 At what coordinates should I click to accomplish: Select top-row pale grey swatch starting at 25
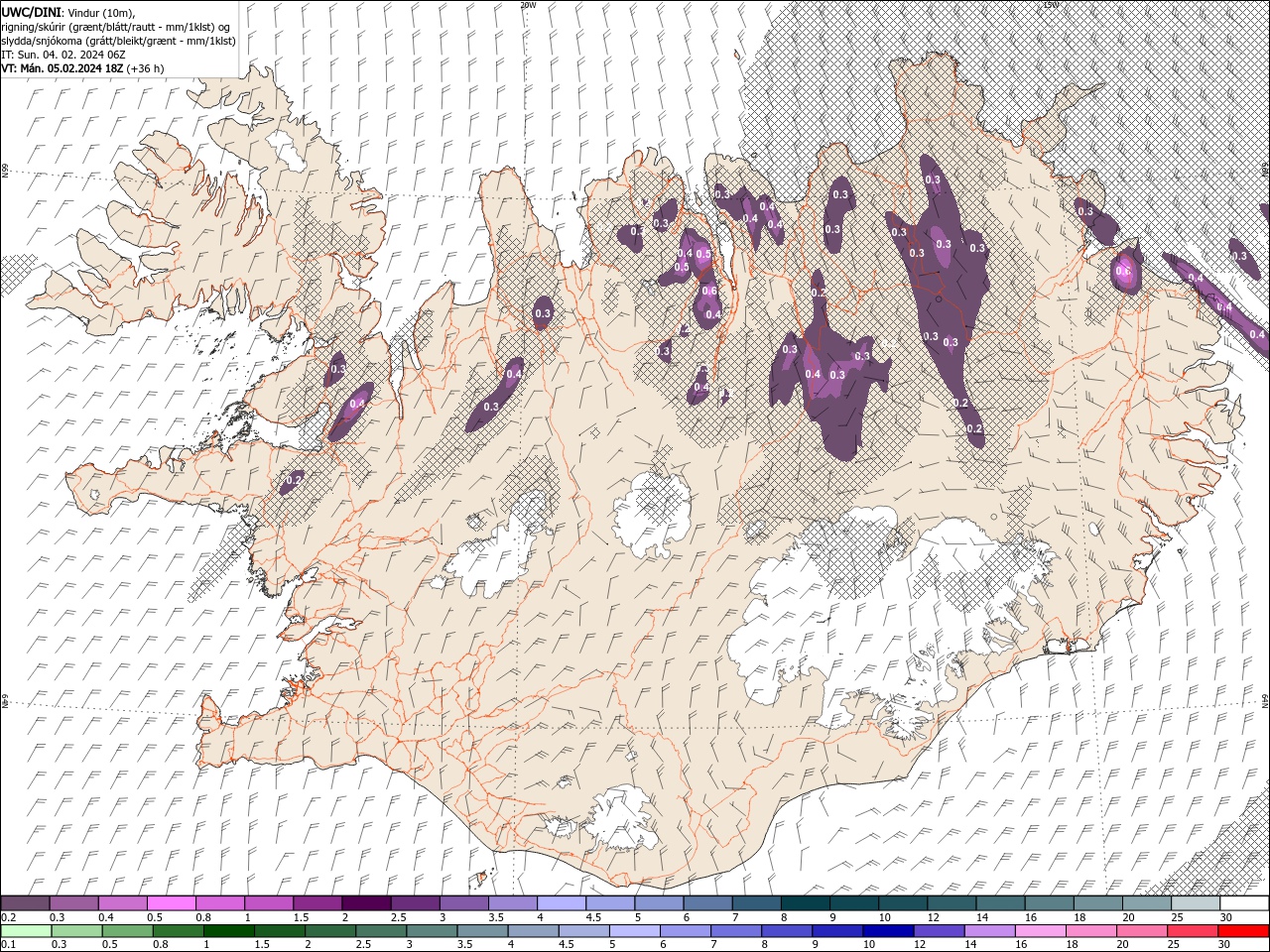[x=1195, y=903]
